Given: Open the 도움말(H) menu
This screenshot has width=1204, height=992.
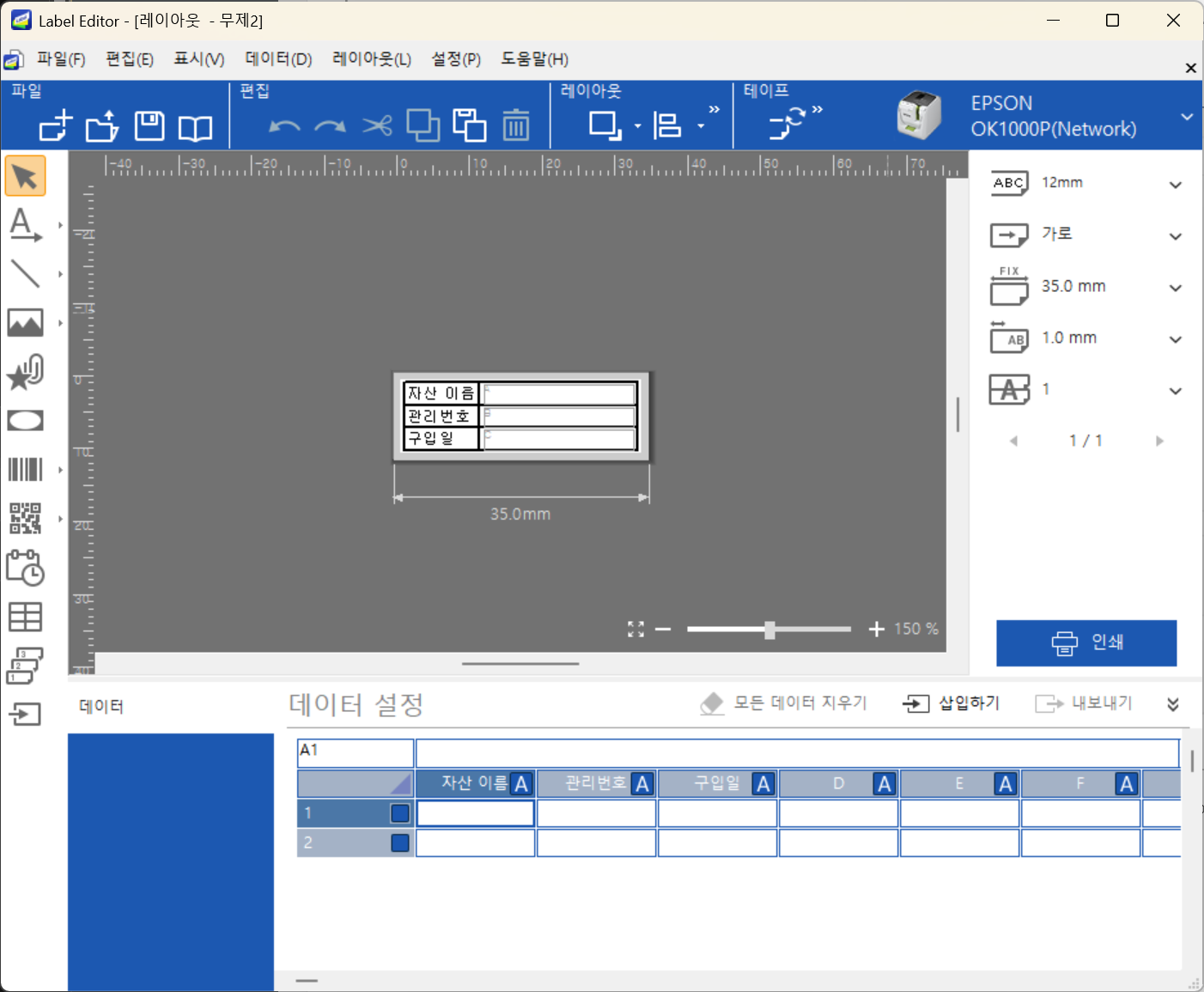Looking at the screenshot, I should coord(535,59).
